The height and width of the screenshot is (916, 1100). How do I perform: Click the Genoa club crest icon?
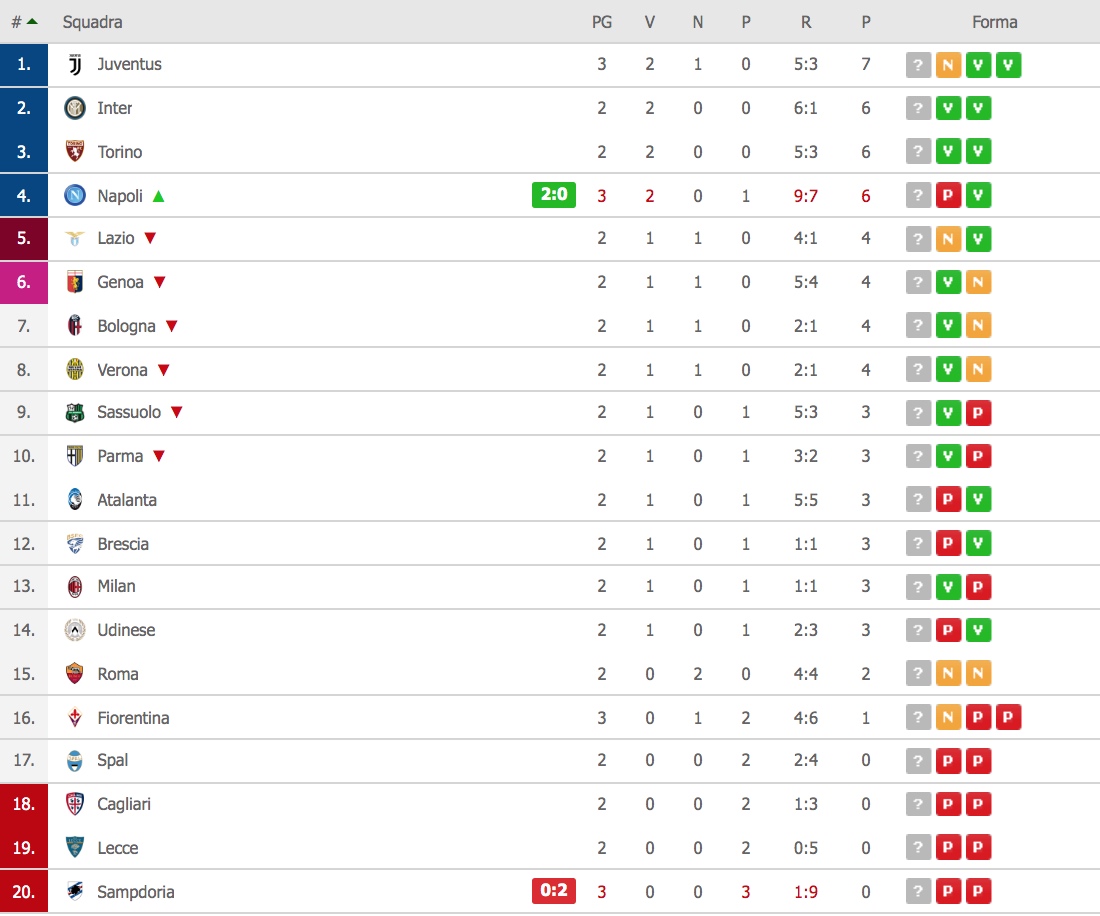point(75,282)
